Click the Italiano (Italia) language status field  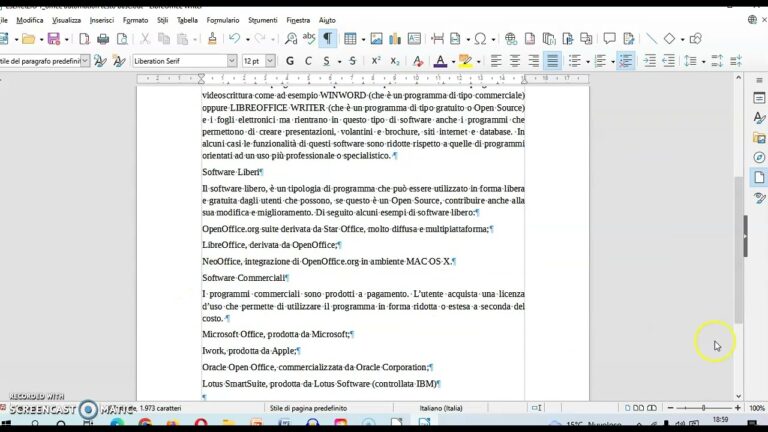pyautogui.click(x=441, y=408)
